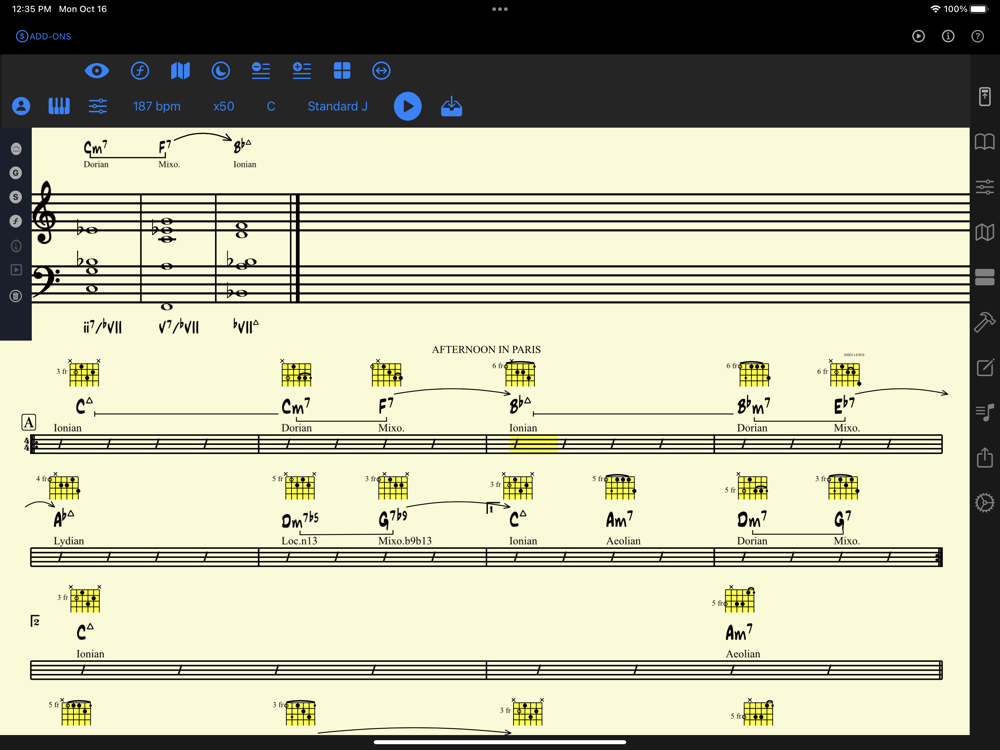Open the gear wheel settings icon in right sidebar

pyautogui.click(x=985, y=503)
